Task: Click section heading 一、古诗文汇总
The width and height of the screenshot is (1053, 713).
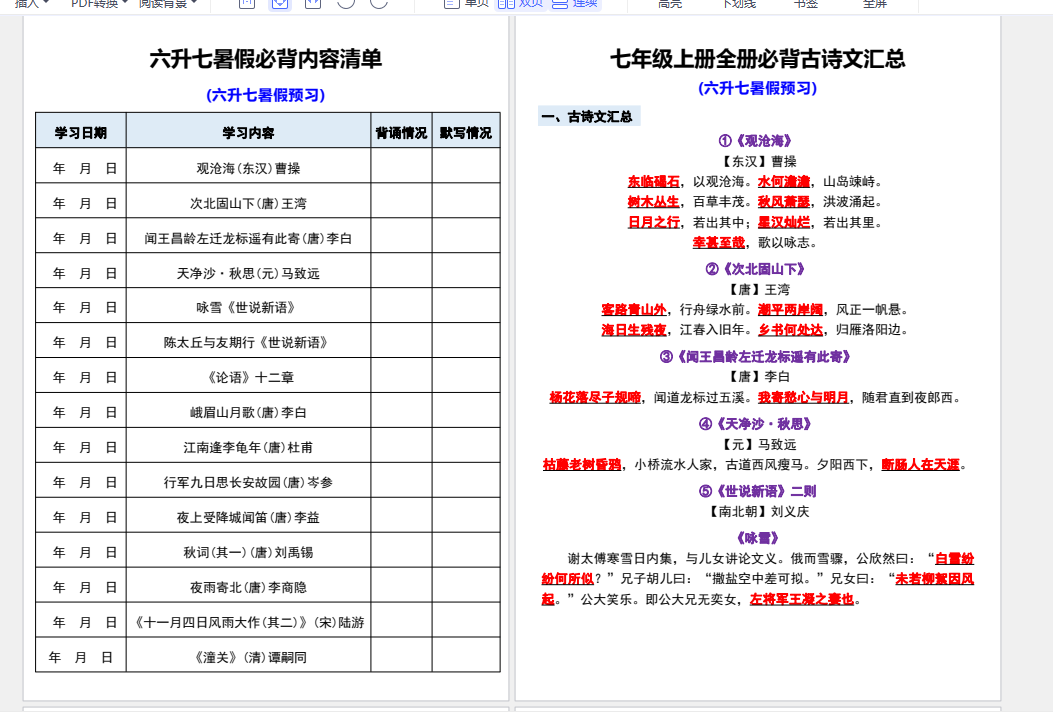Action: pos(588,117)
